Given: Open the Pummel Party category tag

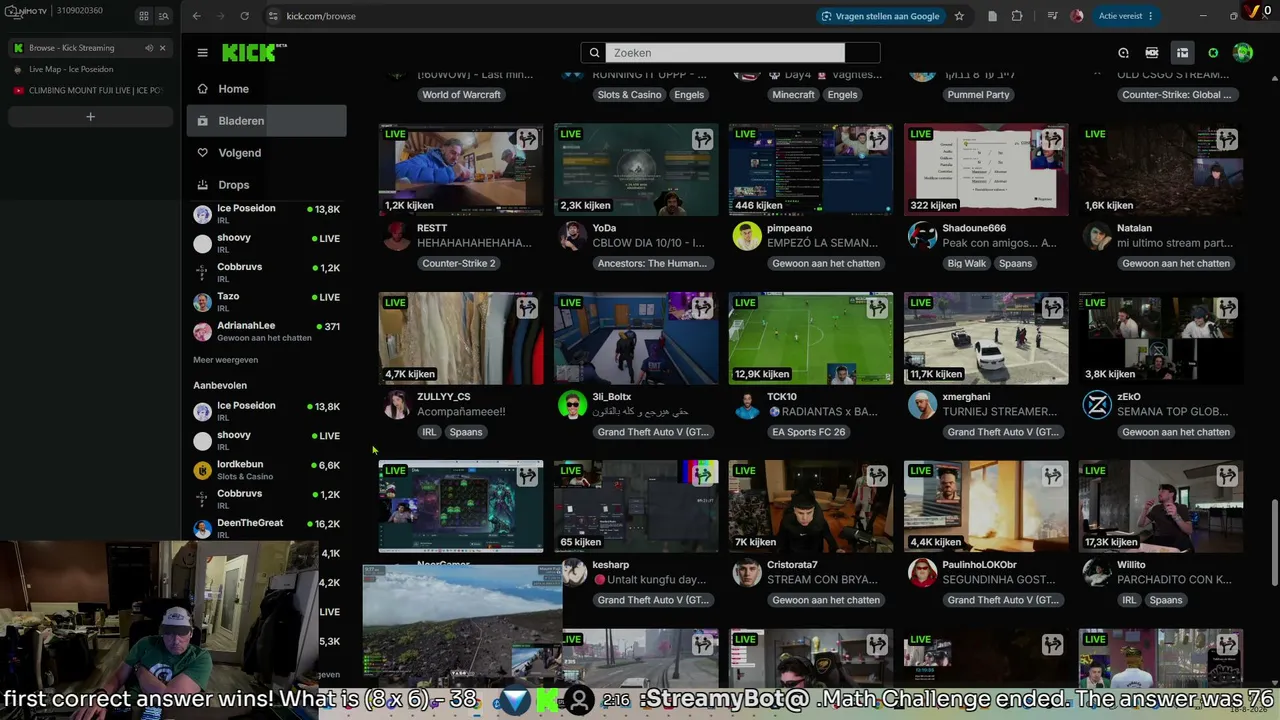Looking at the screenshot, I should point(978,95).
